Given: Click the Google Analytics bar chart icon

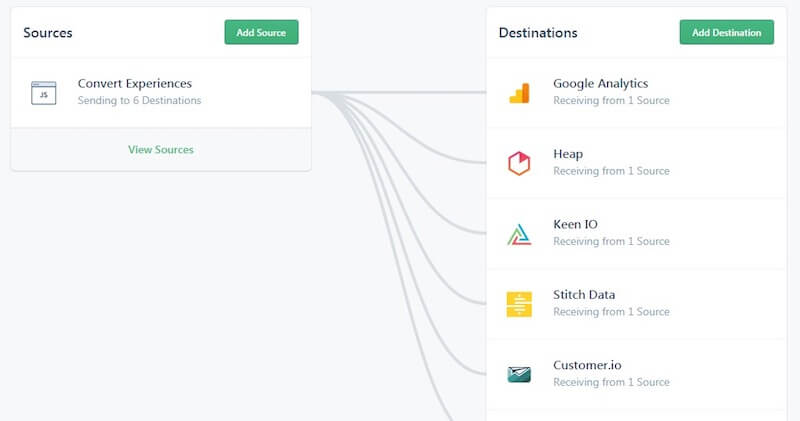Looking at the screenshot, I should pos(518,93).
